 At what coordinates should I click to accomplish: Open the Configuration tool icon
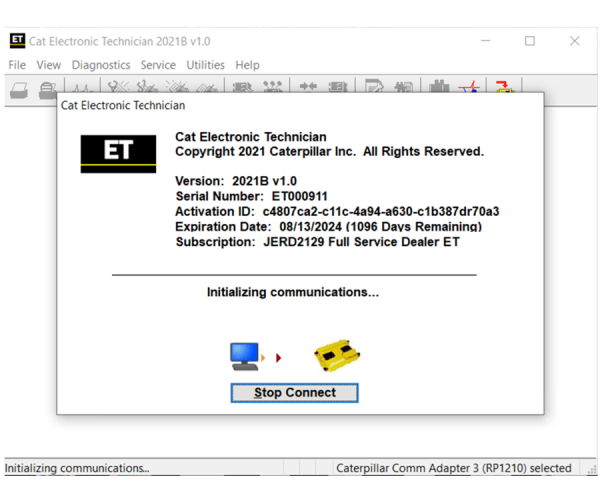(272, 86)
